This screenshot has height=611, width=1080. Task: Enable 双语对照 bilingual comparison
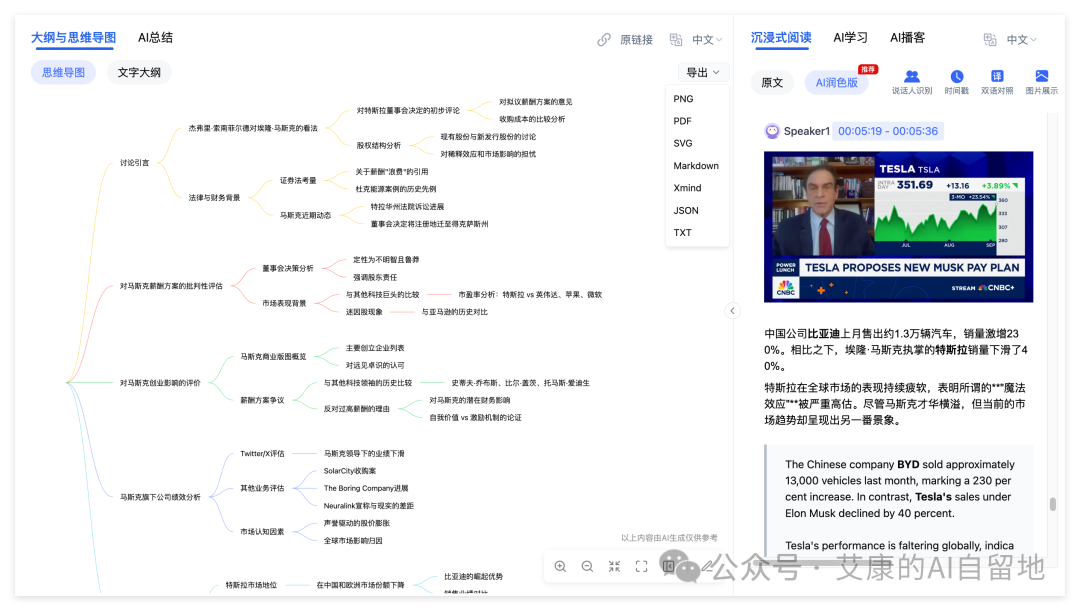tap(995, 82)
